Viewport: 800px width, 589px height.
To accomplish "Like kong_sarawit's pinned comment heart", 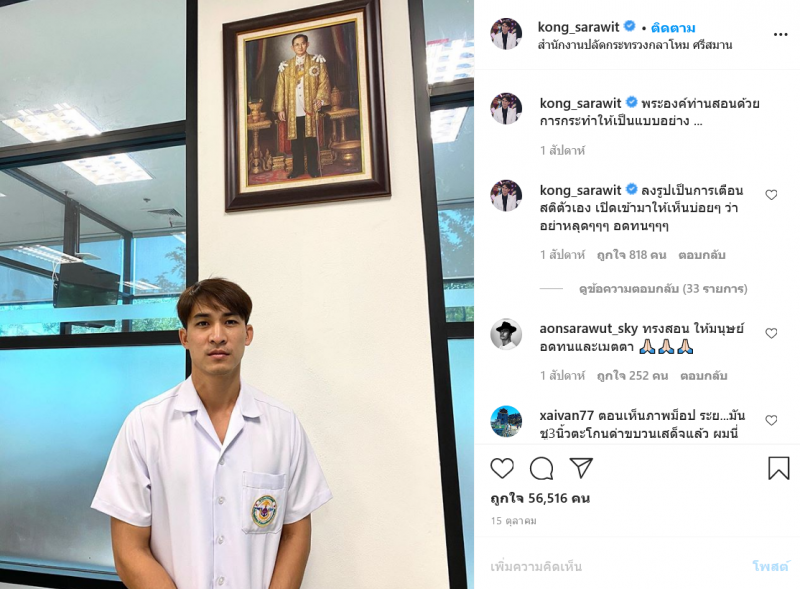I will click(x=771, y=195).
